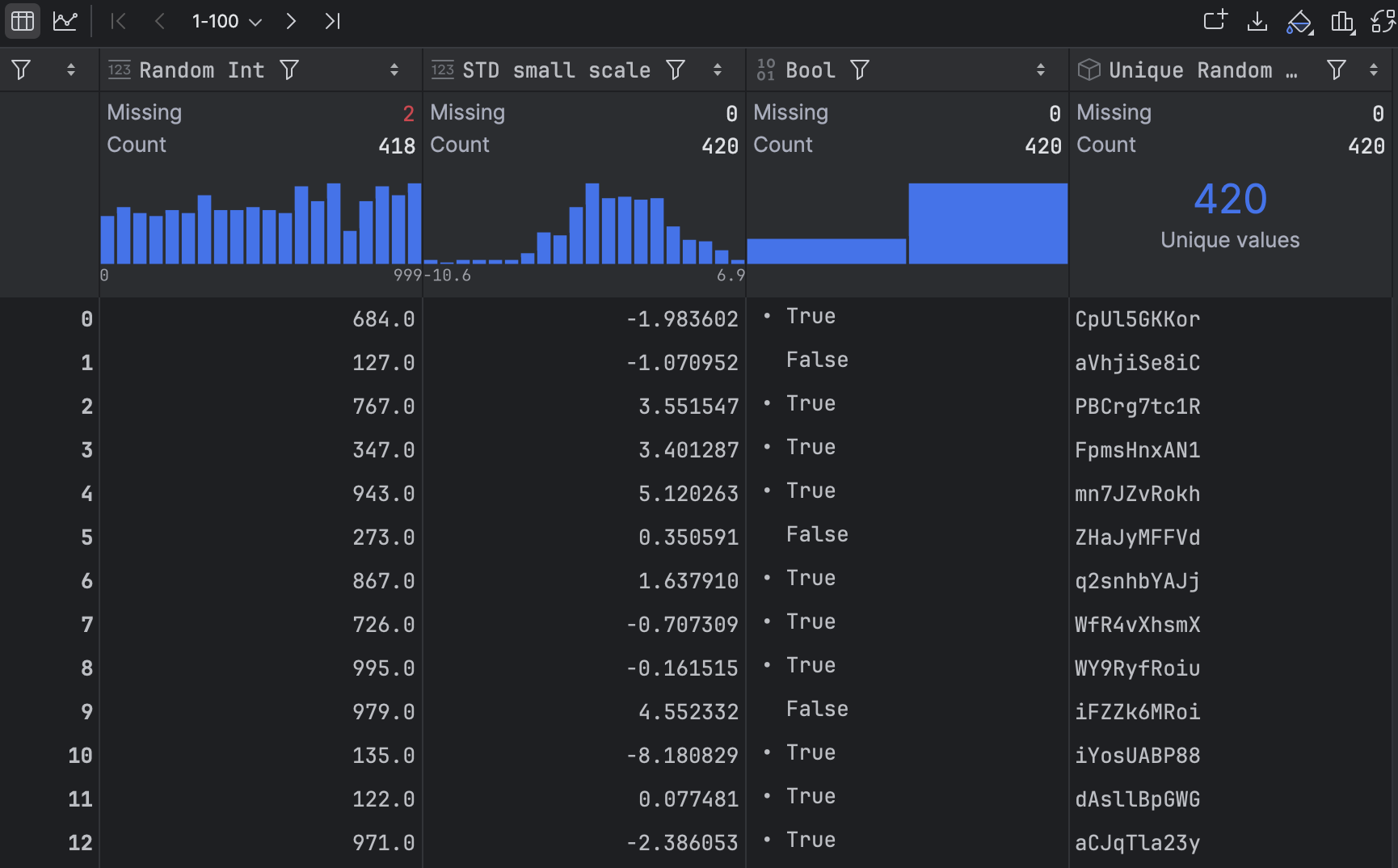Sort by Random Int column
Image resolution: width=1398 pixels, height=868 pixels.
click(x=394, y=70)
